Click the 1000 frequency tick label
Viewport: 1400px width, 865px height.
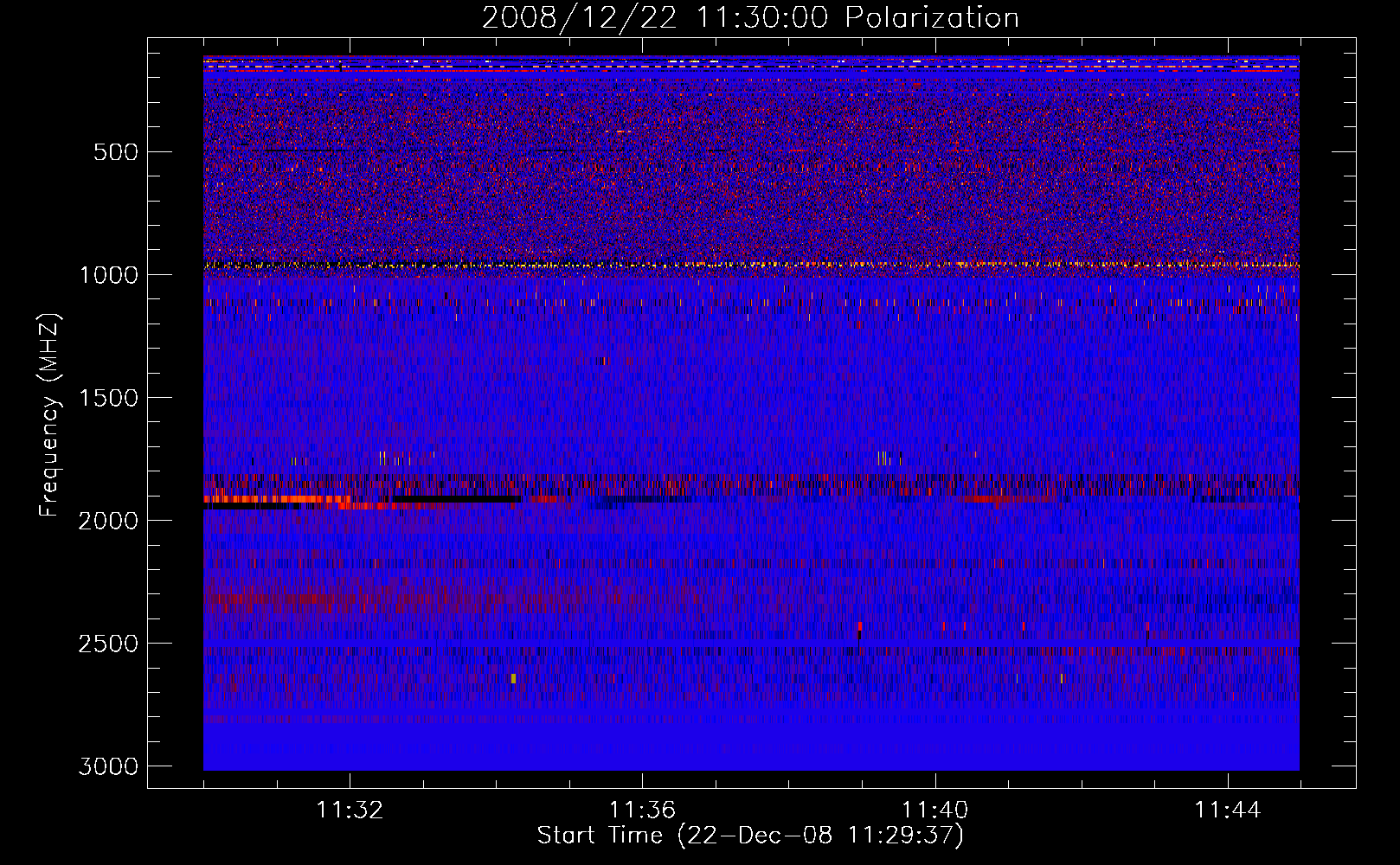click(x=109, y=275)
